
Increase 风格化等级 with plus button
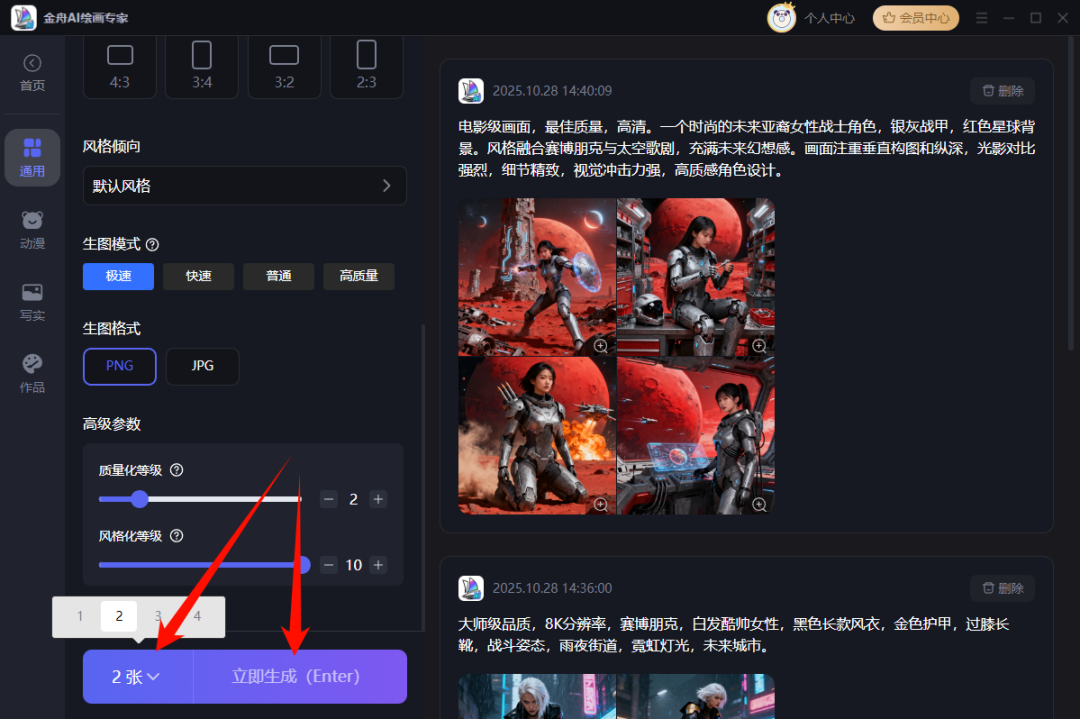(378, 565)
